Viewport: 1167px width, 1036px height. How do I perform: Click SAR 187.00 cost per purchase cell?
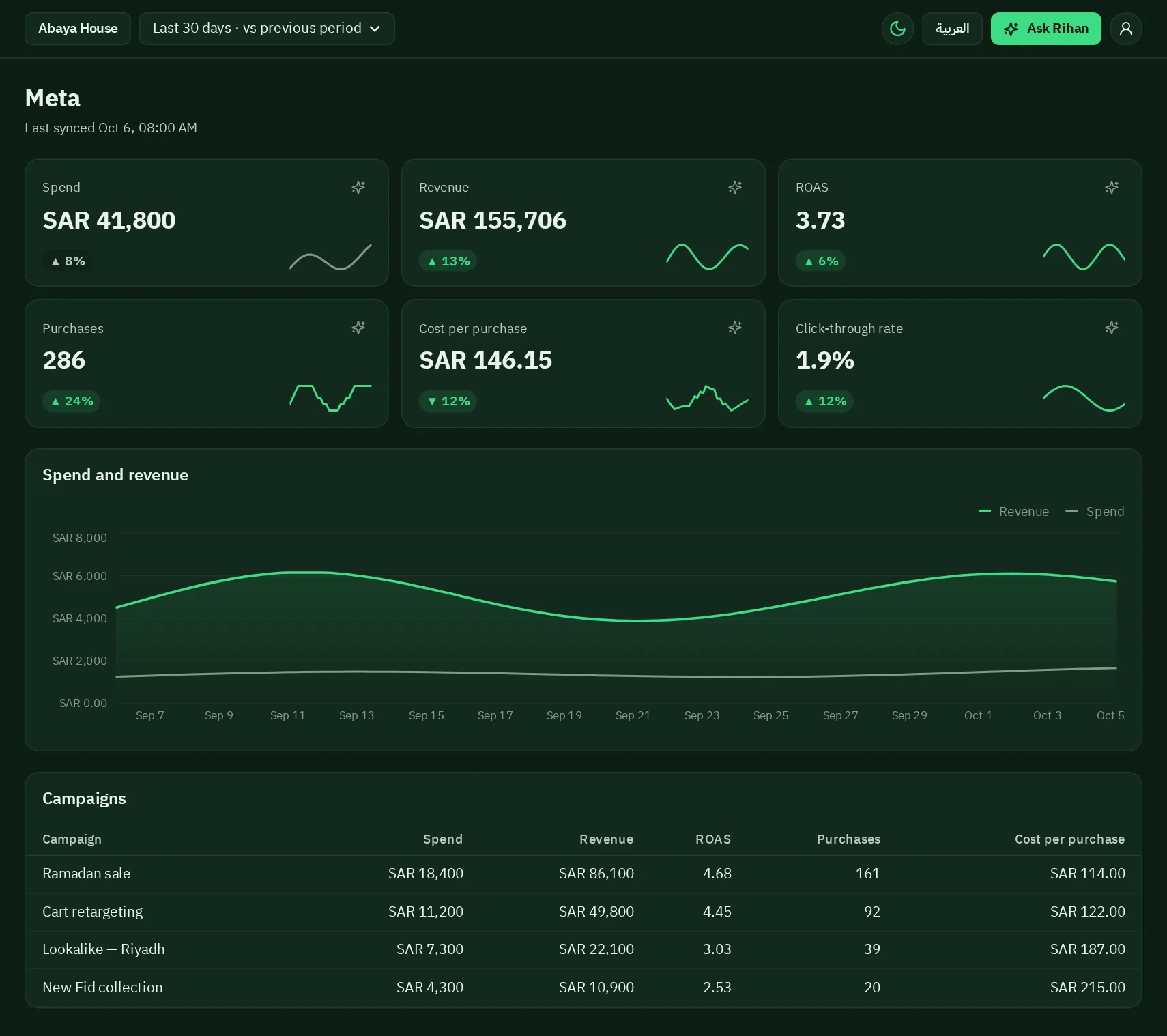click(x=1088, y=949)
